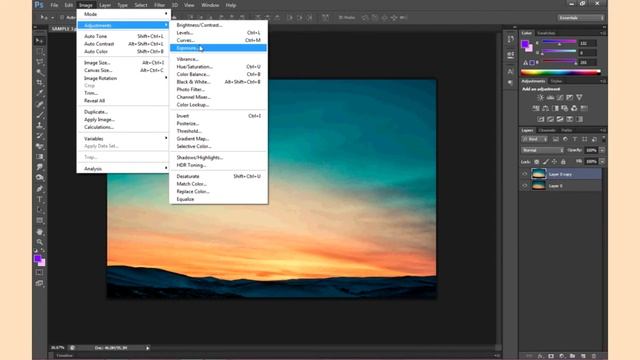Switch to the Swatches tab

click(546, 33)
